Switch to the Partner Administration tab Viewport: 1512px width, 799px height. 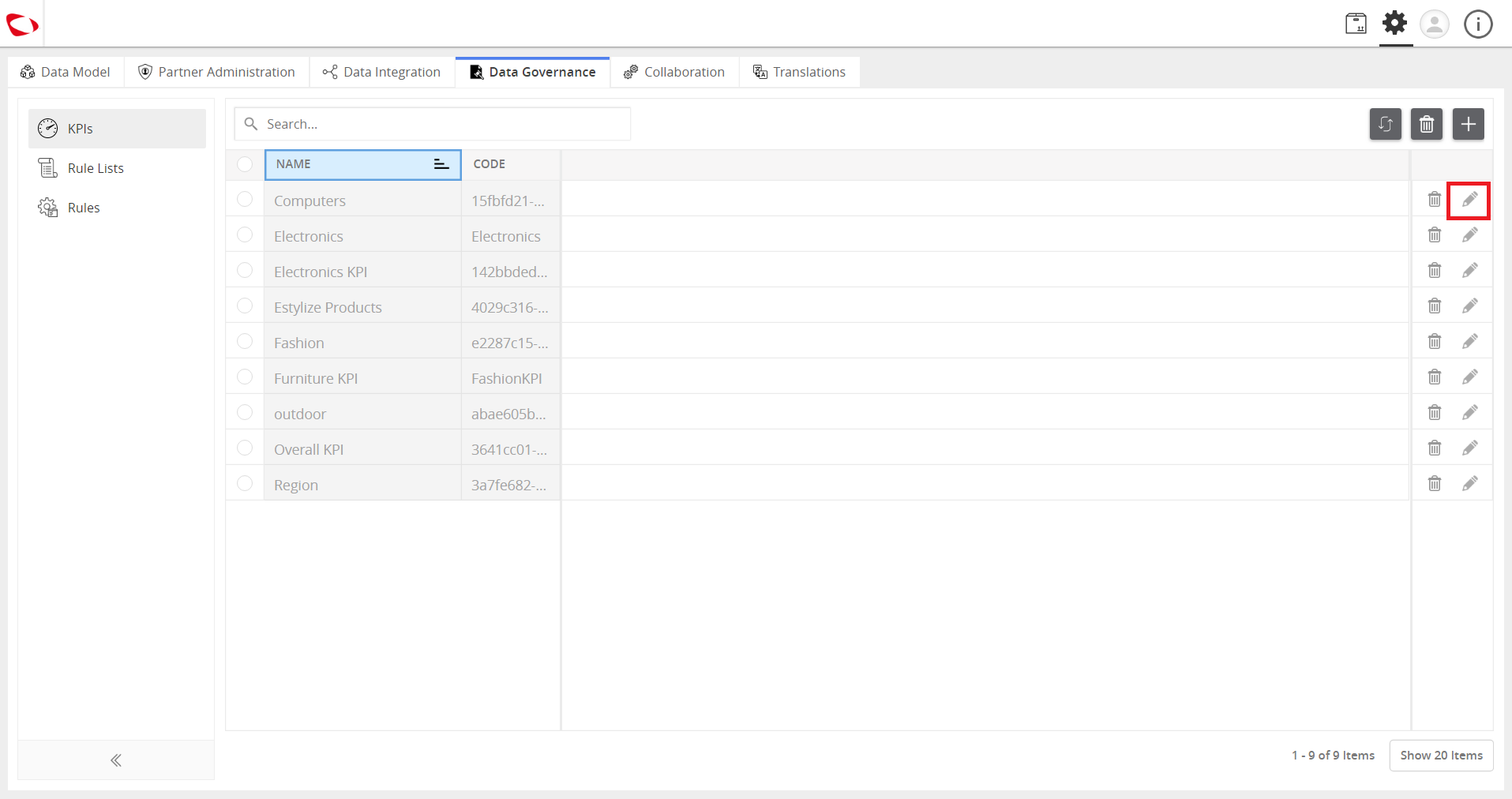pos(217,72)
